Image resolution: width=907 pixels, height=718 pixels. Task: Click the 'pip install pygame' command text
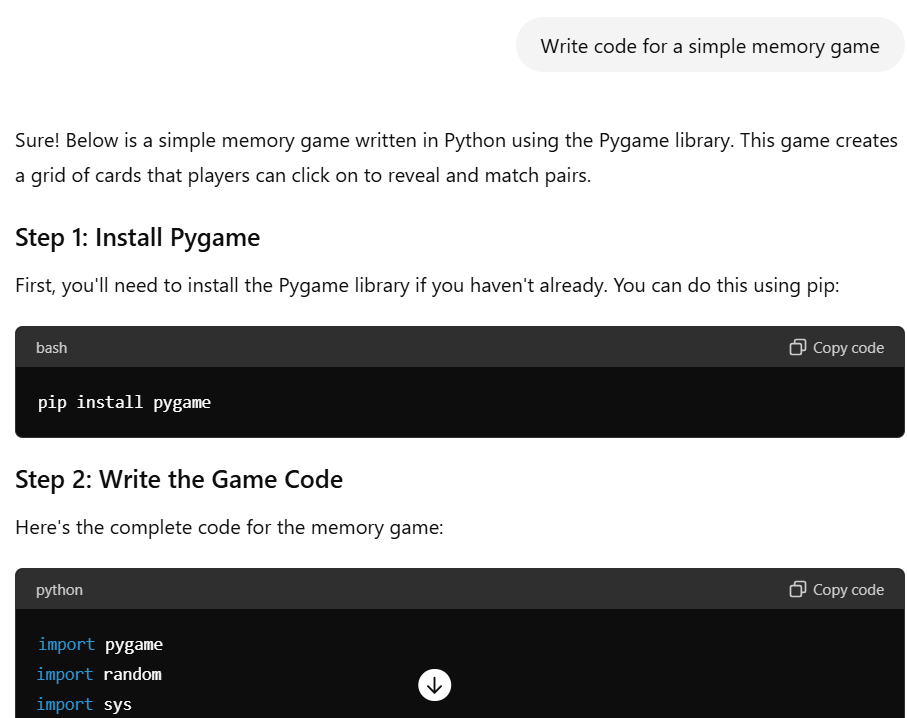(124, 402)
